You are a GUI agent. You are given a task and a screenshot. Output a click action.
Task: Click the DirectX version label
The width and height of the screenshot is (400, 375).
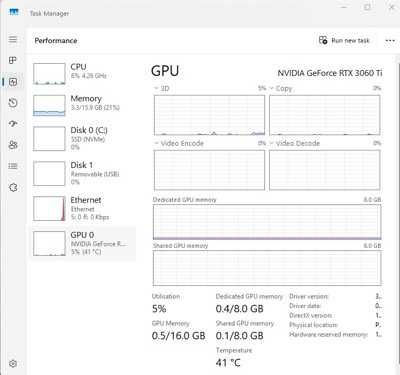pos(310,315)
